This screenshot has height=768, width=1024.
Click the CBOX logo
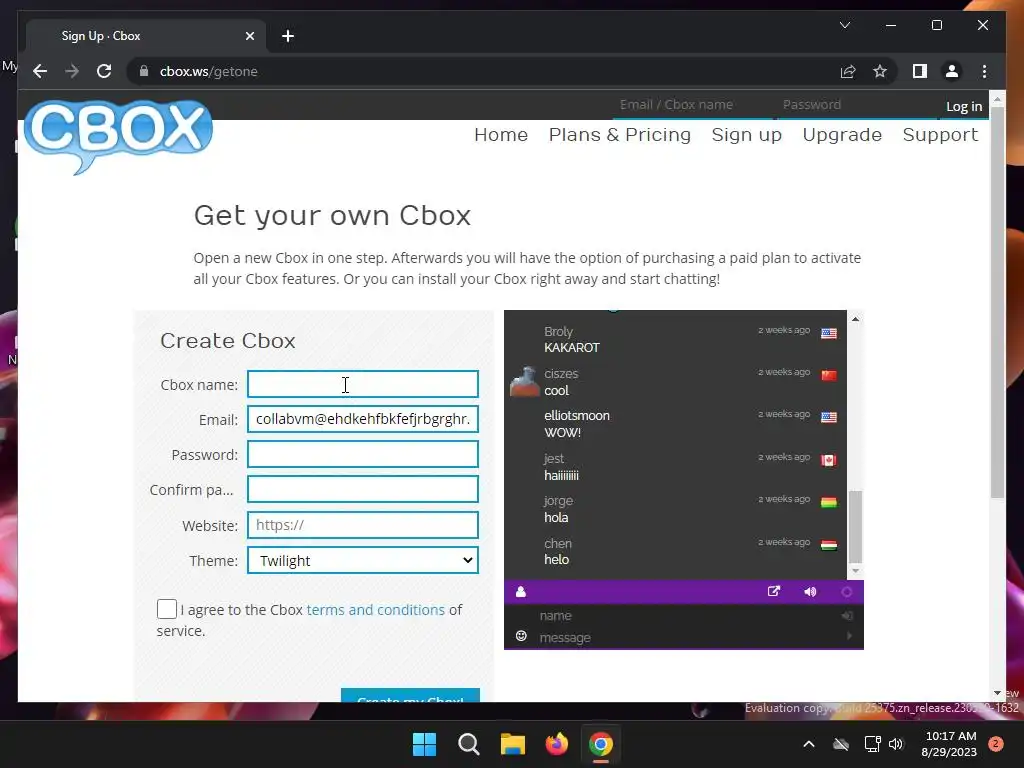pos(118,136)
